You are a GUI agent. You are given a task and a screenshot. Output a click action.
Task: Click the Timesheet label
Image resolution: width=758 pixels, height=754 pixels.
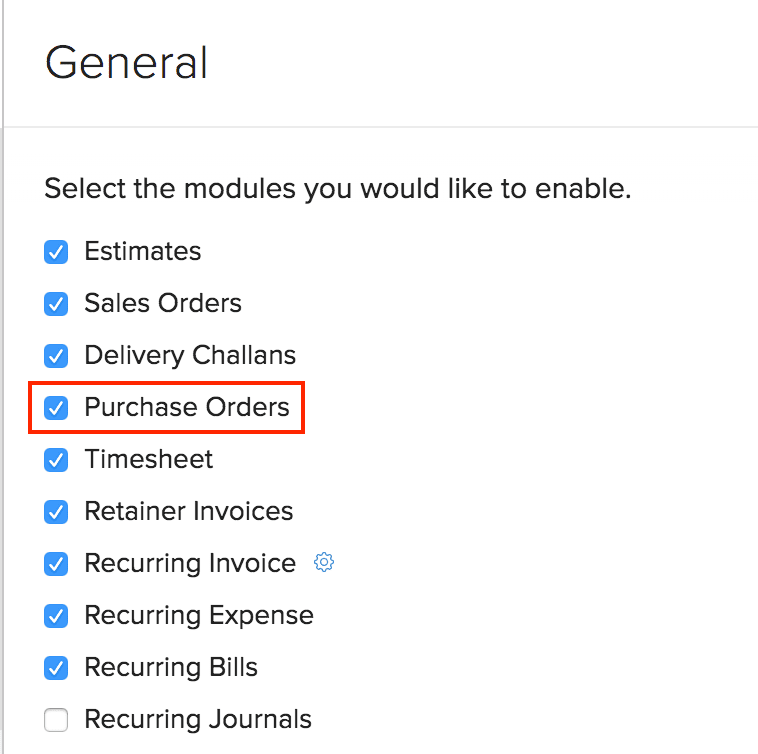coord(149,459)
